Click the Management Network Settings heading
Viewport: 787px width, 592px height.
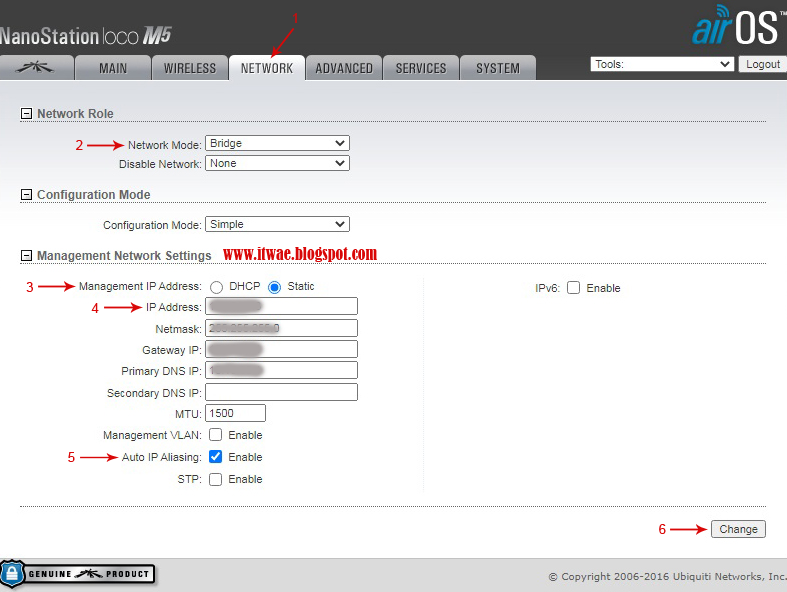pyautogui.click(x=124, y=256)
